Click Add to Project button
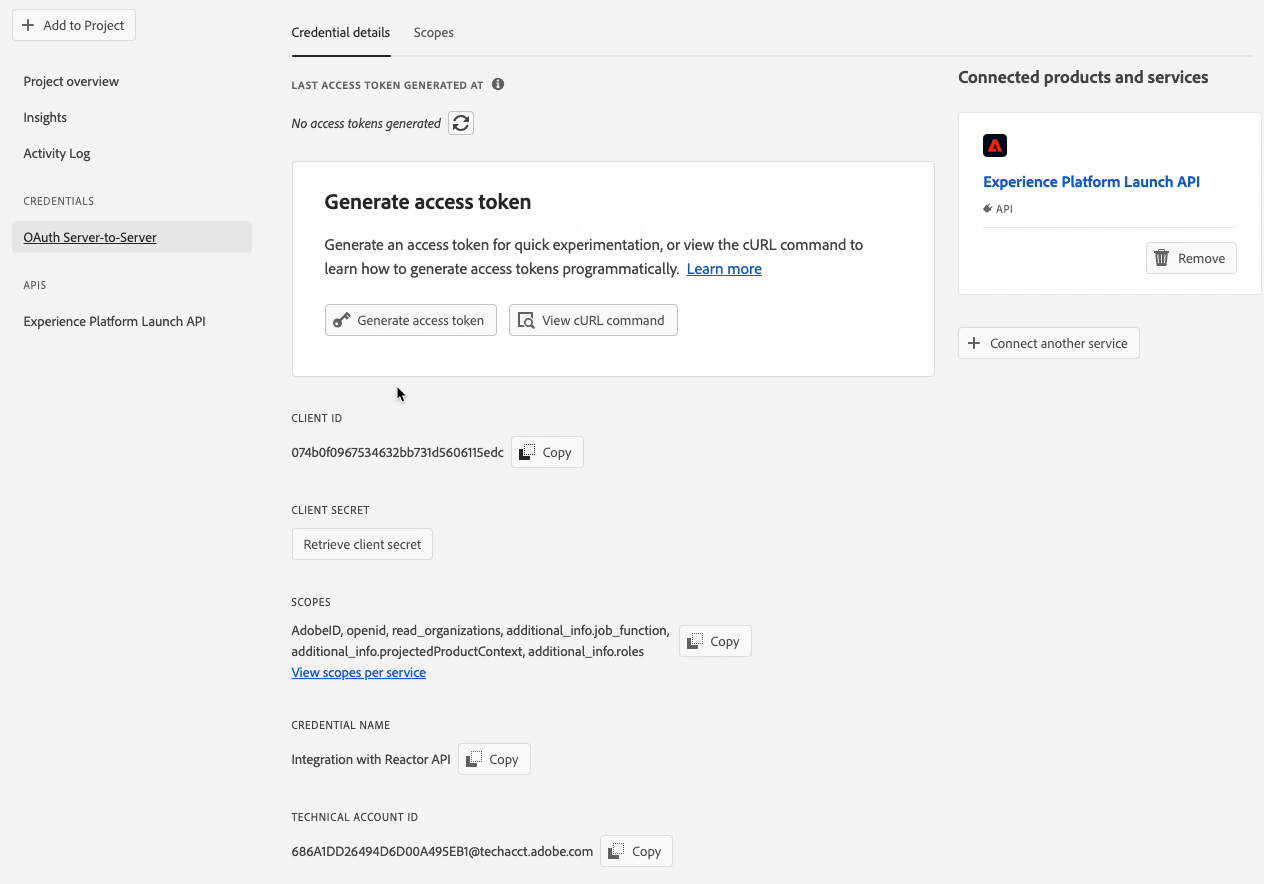This screenshot has height=884, width=1264. click(x=74, y=26)
